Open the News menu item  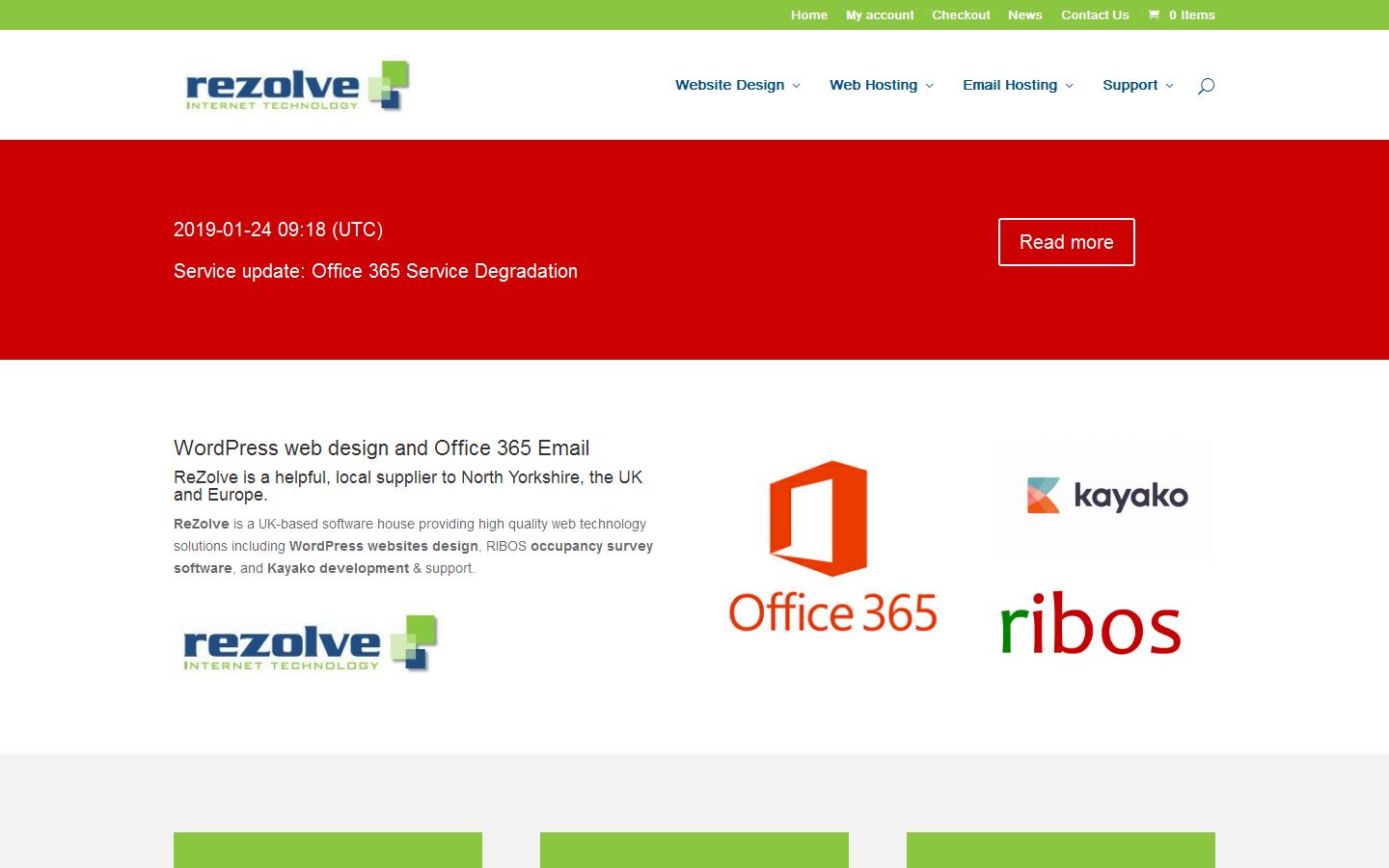pos(1025,14)
